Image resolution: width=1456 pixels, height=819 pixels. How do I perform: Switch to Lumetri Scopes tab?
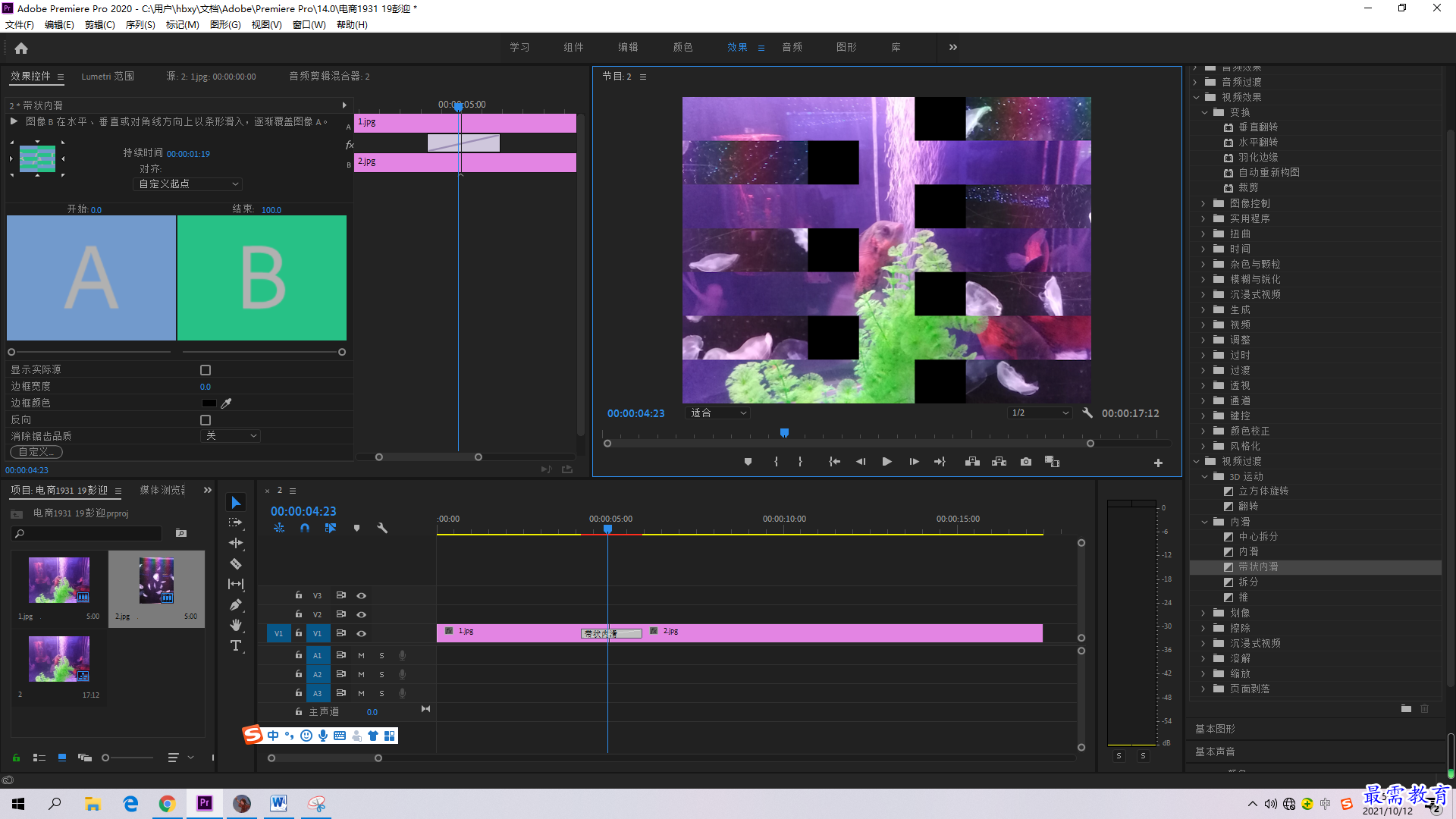(x=108, y=77)
